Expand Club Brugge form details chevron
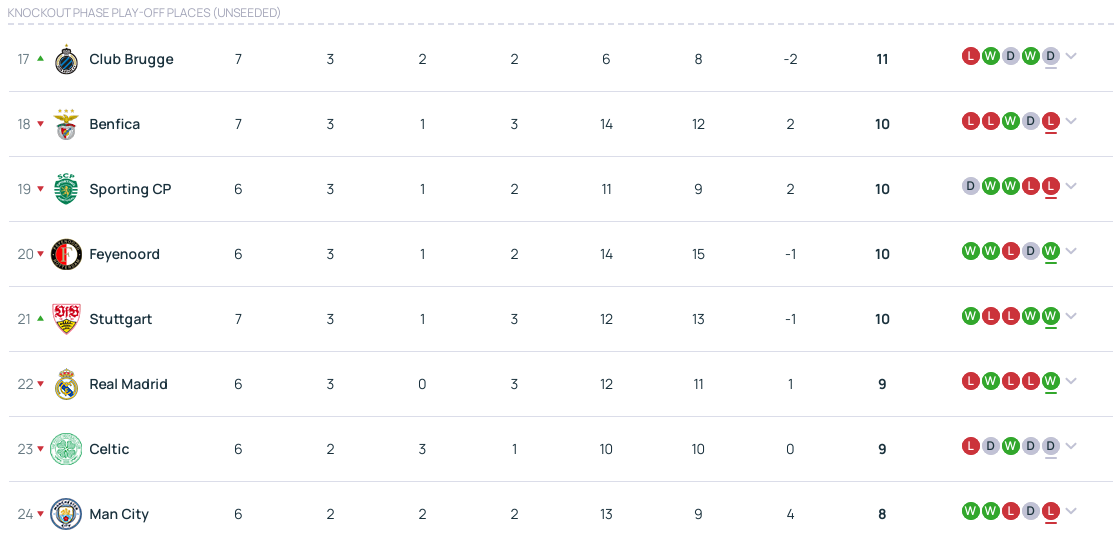The width and height of the screenshot is (1120, 551). [x=1071, y=56]
